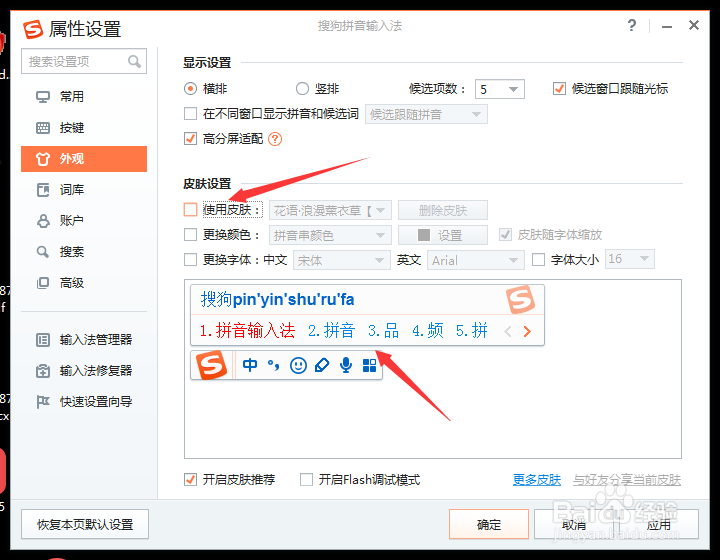Viewport: 720px width, 560px height.
Task: Click 应用 button
Action: 658,524
